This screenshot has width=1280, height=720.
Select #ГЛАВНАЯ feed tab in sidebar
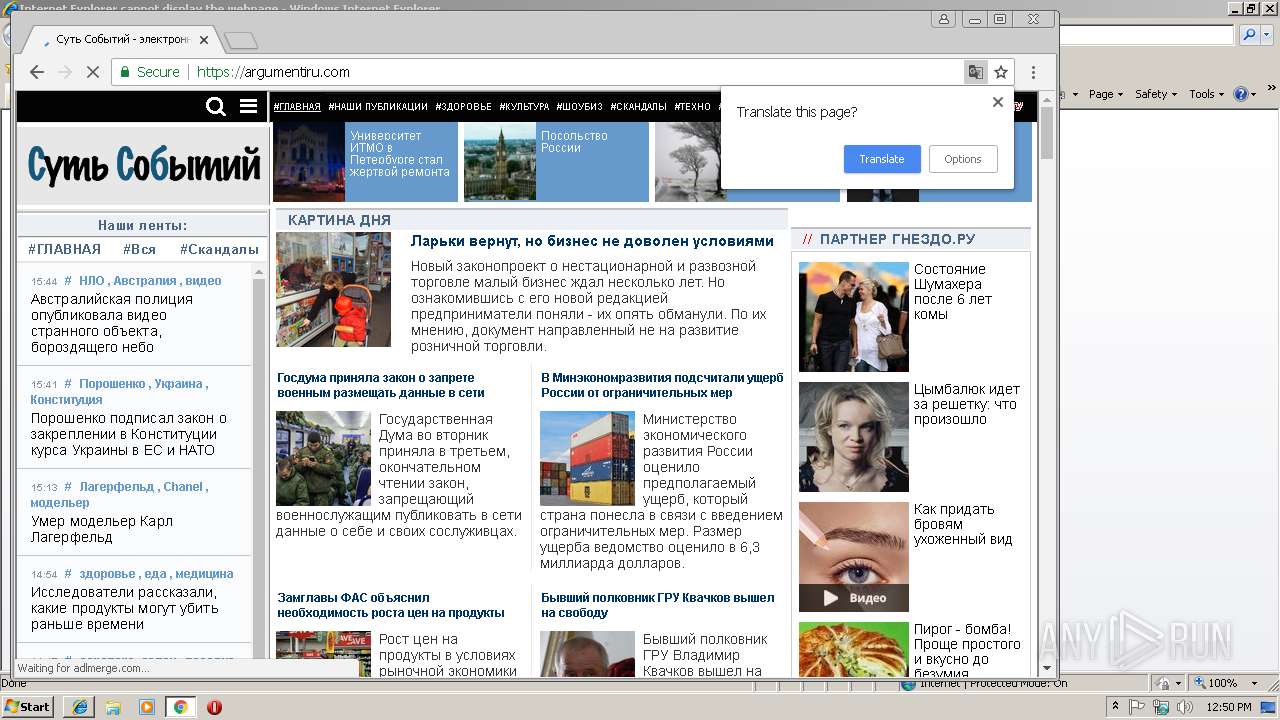click(64, 249)
